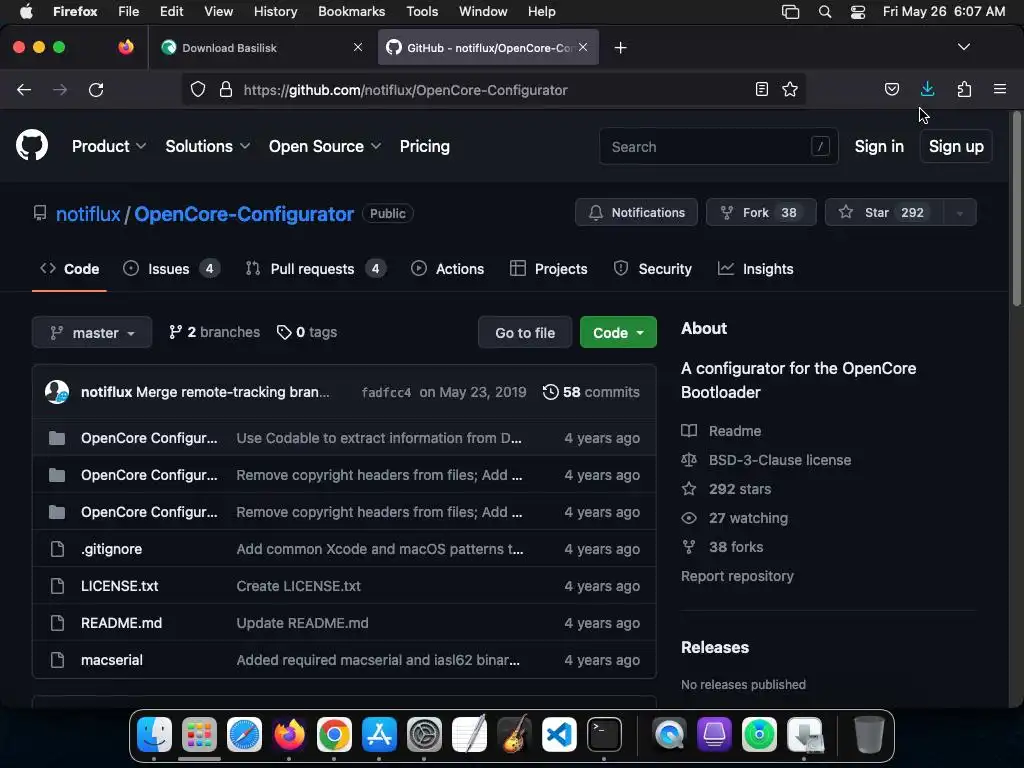Open the Pocket save icon
This screenshot has width=1024, height=768.
pyautogui.click(x=891, y=89)
